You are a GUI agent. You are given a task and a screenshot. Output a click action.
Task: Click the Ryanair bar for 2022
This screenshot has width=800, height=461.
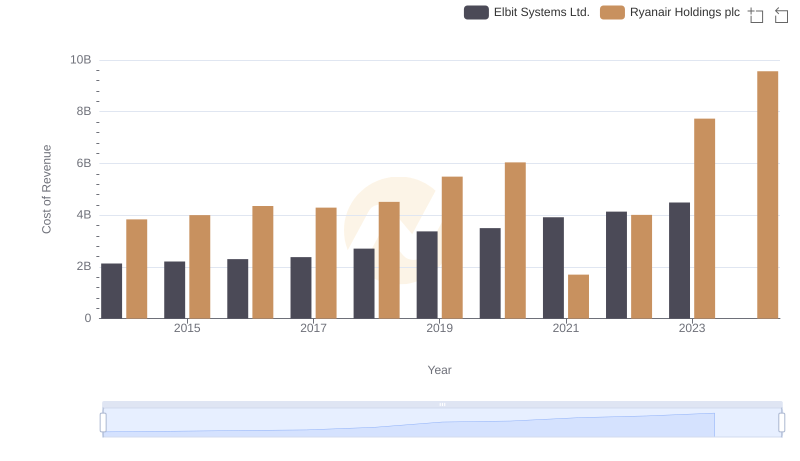(641, 267)
